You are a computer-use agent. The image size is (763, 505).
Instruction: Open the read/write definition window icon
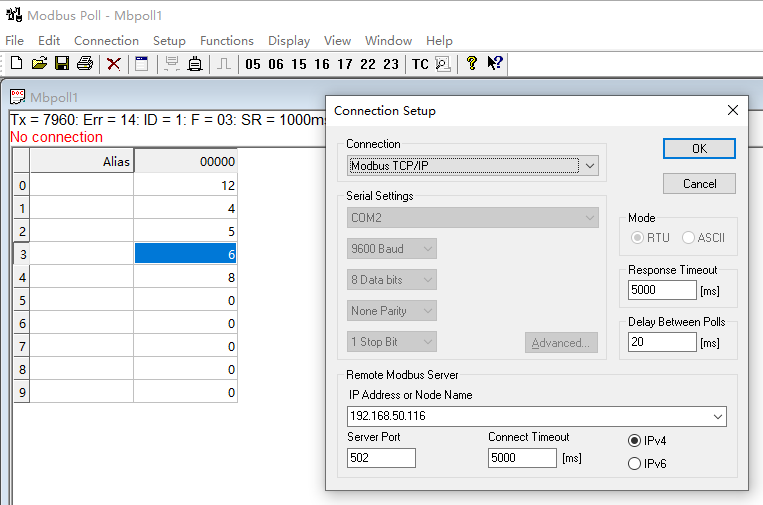pos(142,64)
